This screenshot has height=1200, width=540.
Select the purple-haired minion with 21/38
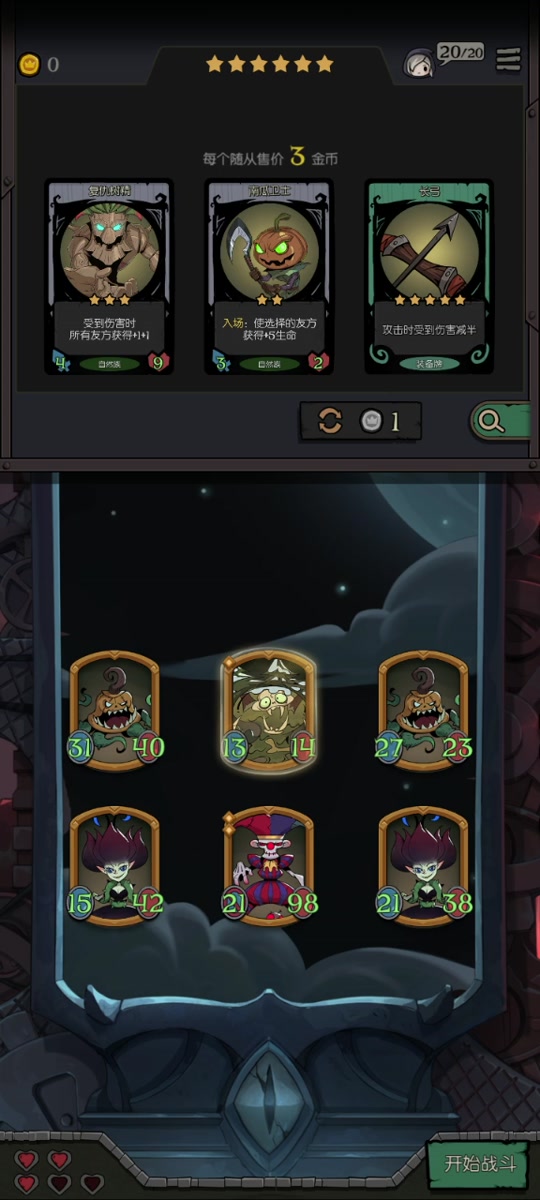click(x=424, y=866)
